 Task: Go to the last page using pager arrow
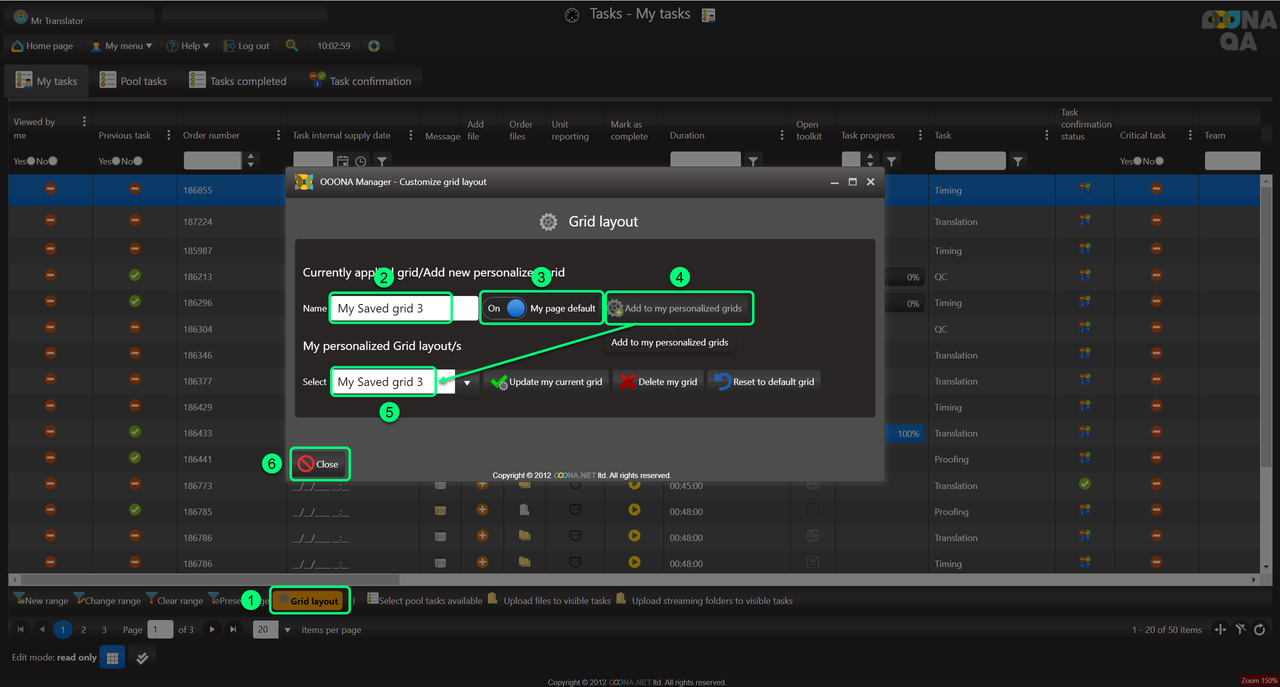233,630
